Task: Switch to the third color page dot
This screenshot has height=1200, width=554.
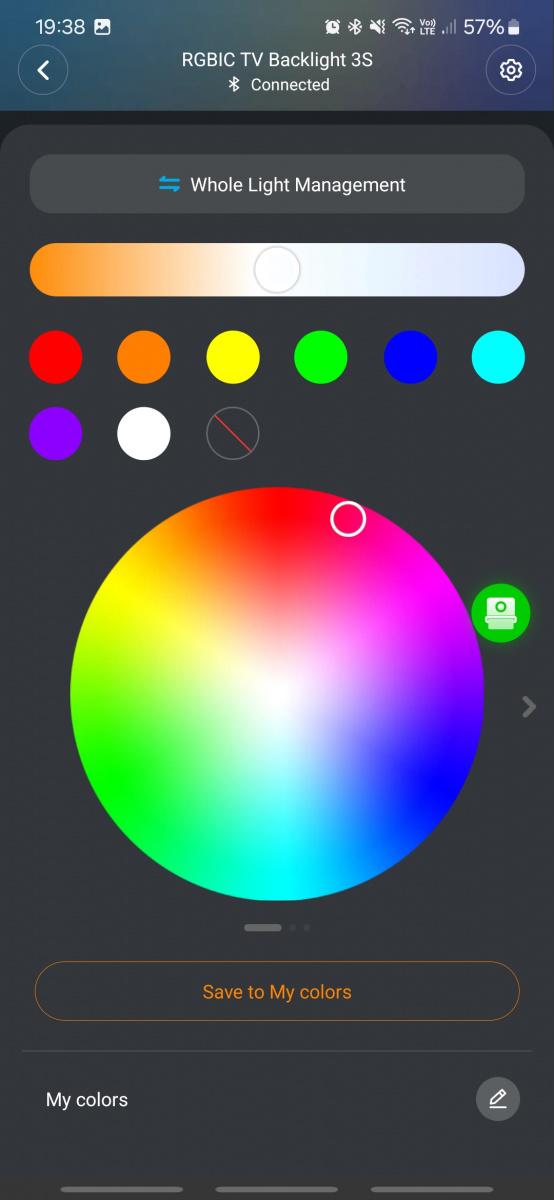Action: click(x=306, y=927)
